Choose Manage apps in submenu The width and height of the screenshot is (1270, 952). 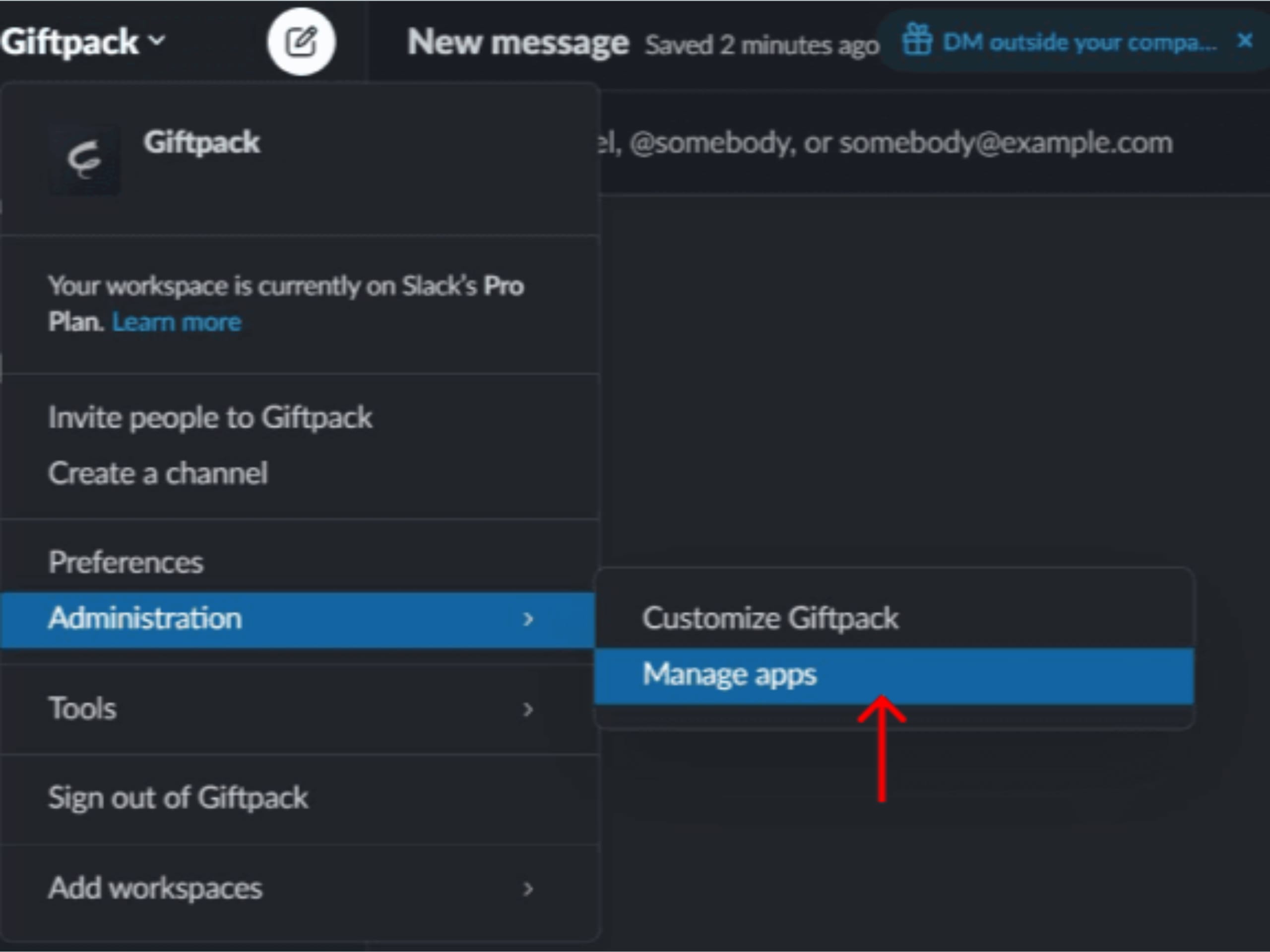tap(894, 676)
